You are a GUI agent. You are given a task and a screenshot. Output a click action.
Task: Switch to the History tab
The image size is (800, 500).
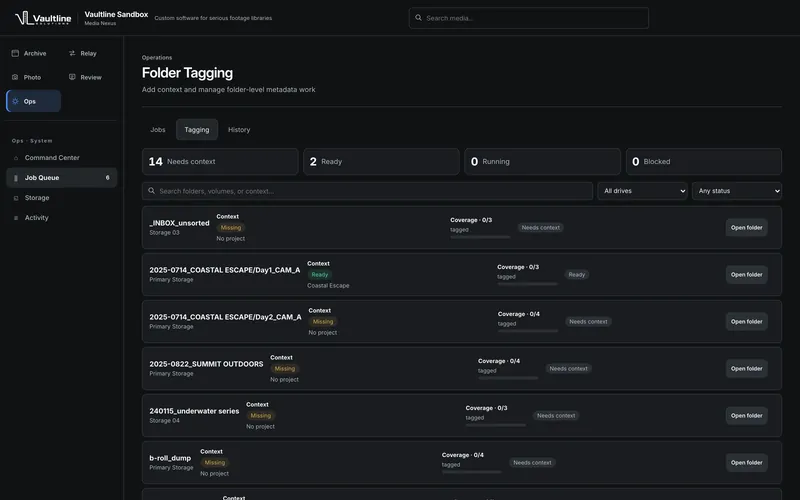point(239,130)
